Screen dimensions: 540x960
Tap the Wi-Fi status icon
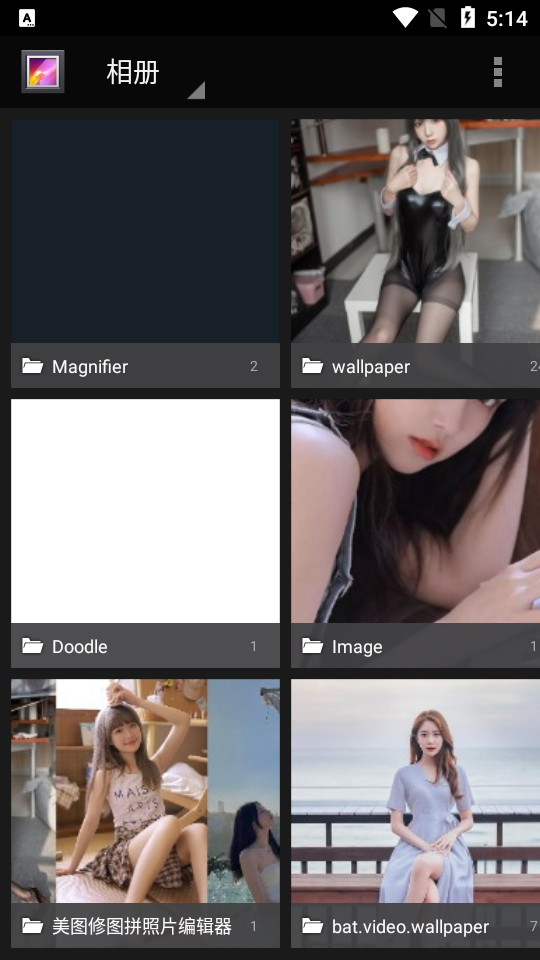click(x=405, y=18)
